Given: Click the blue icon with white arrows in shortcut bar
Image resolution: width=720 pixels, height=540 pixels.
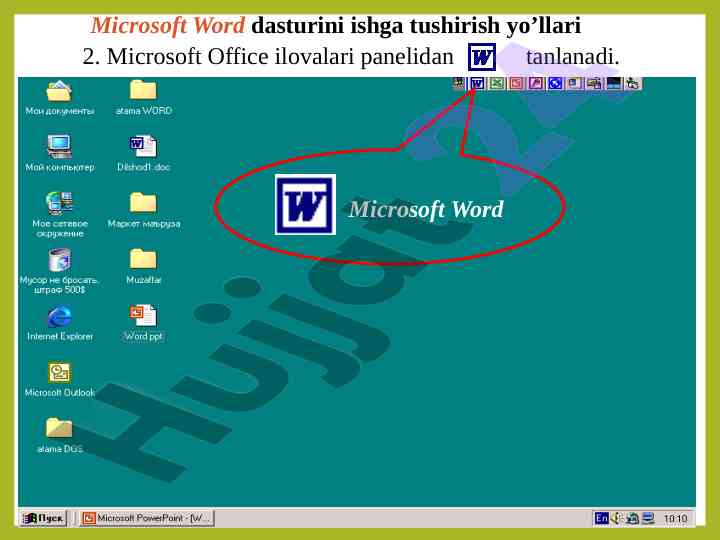Looking at the screenshot, I should pos(555,84).
